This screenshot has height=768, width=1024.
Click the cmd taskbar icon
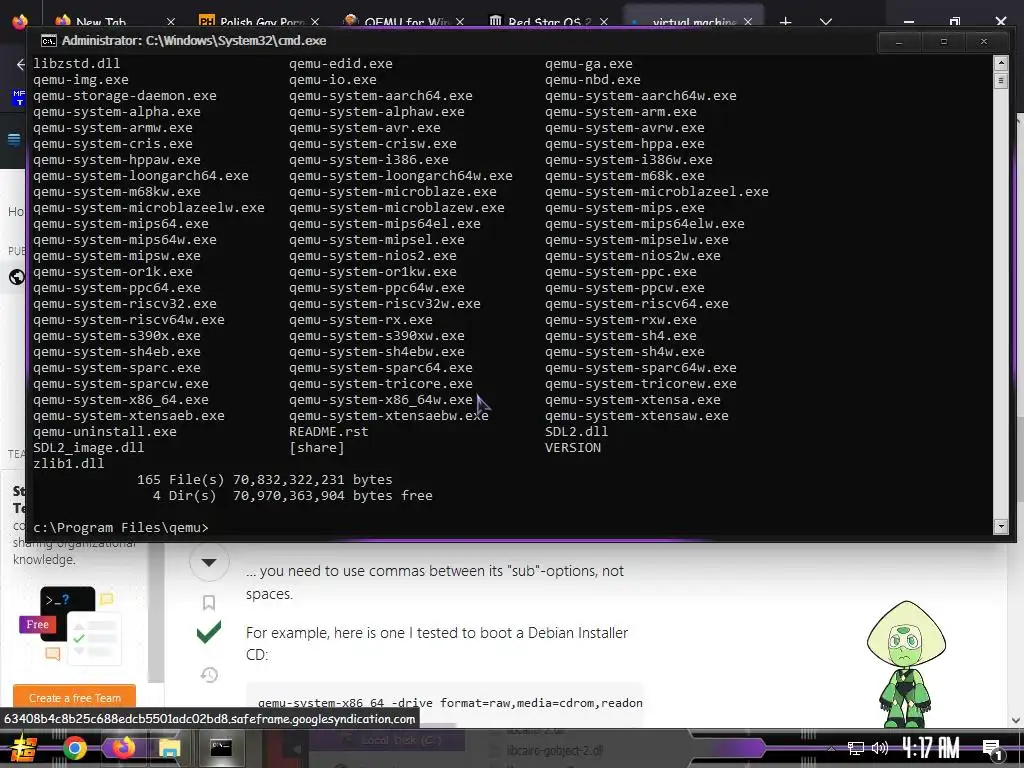[221, 748]
